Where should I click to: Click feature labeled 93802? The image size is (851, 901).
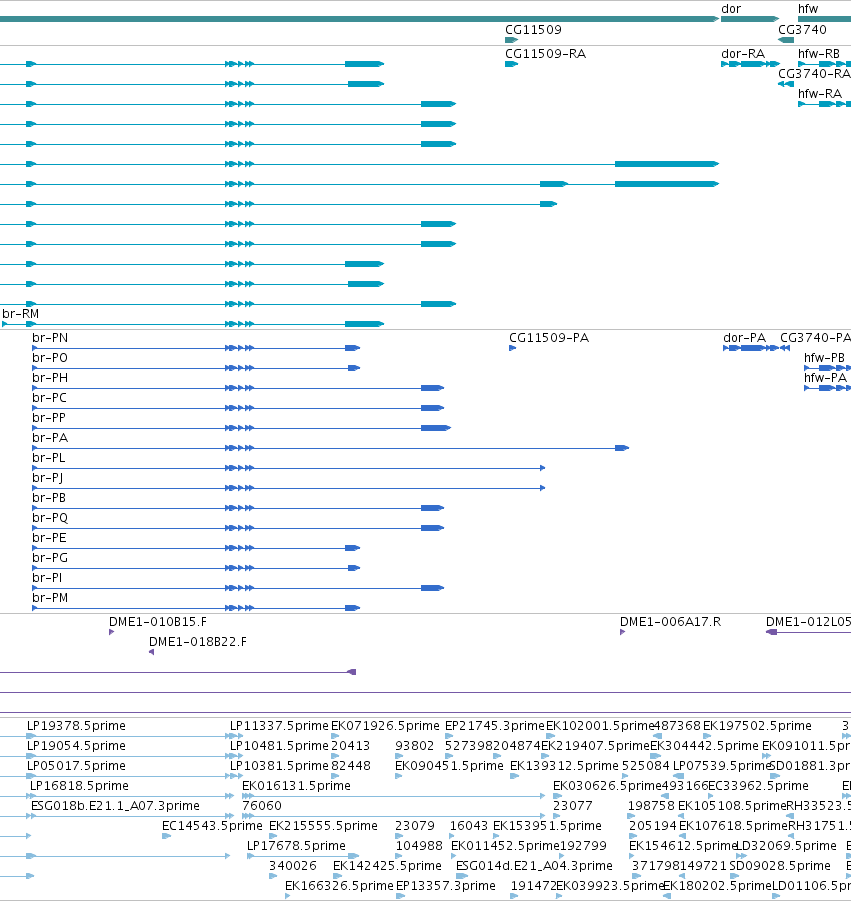[415, 746]
